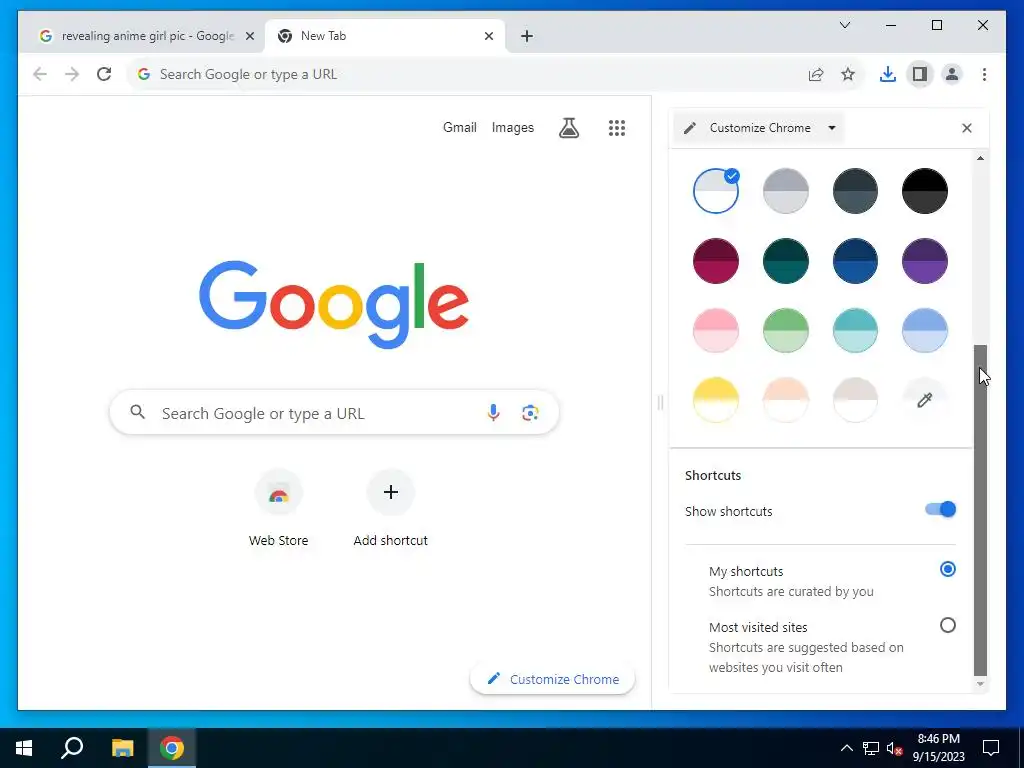The width and height of the screenshot is (1024, 768).
Task: Open the Downloads icon in toolbar
Action: [888, 74]
